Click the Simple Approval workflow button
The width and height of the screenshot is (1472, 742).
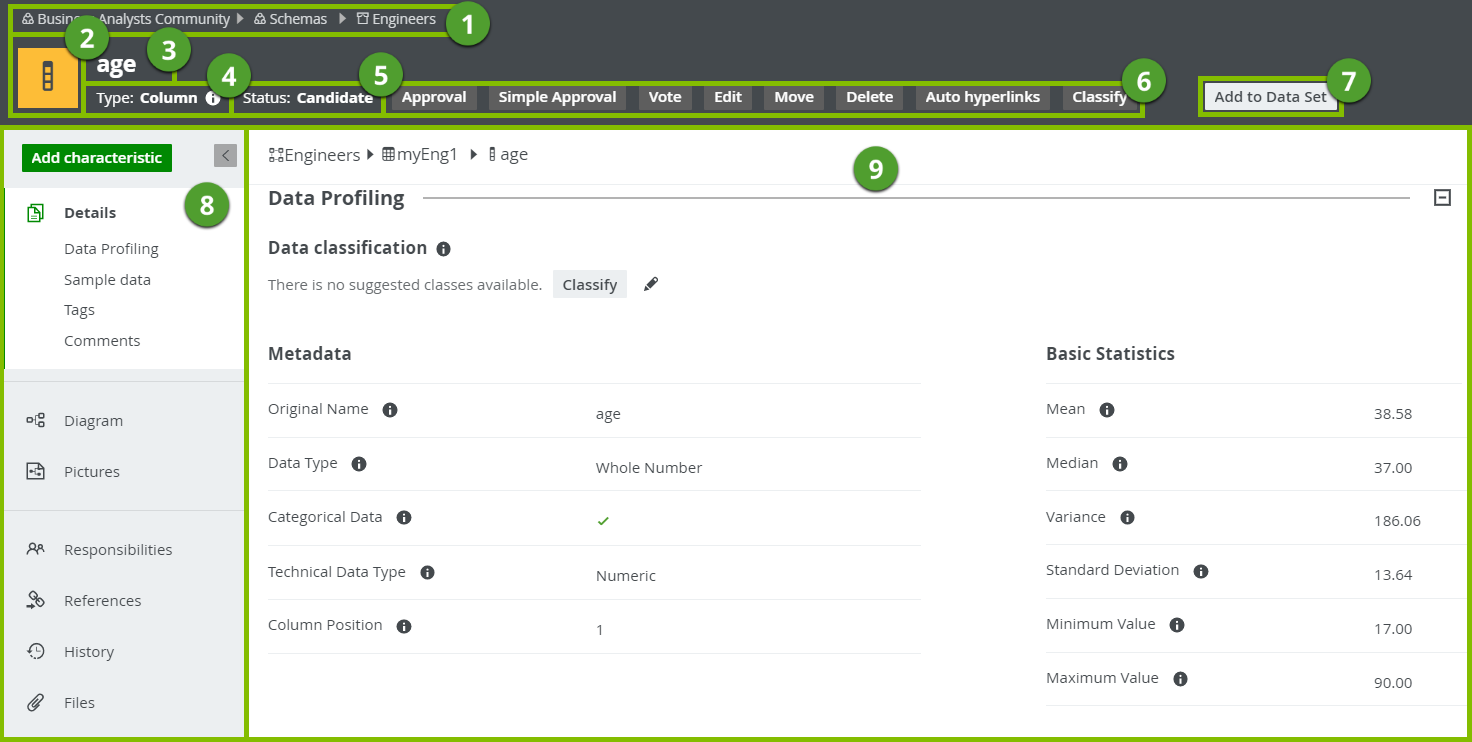point(557,97)
